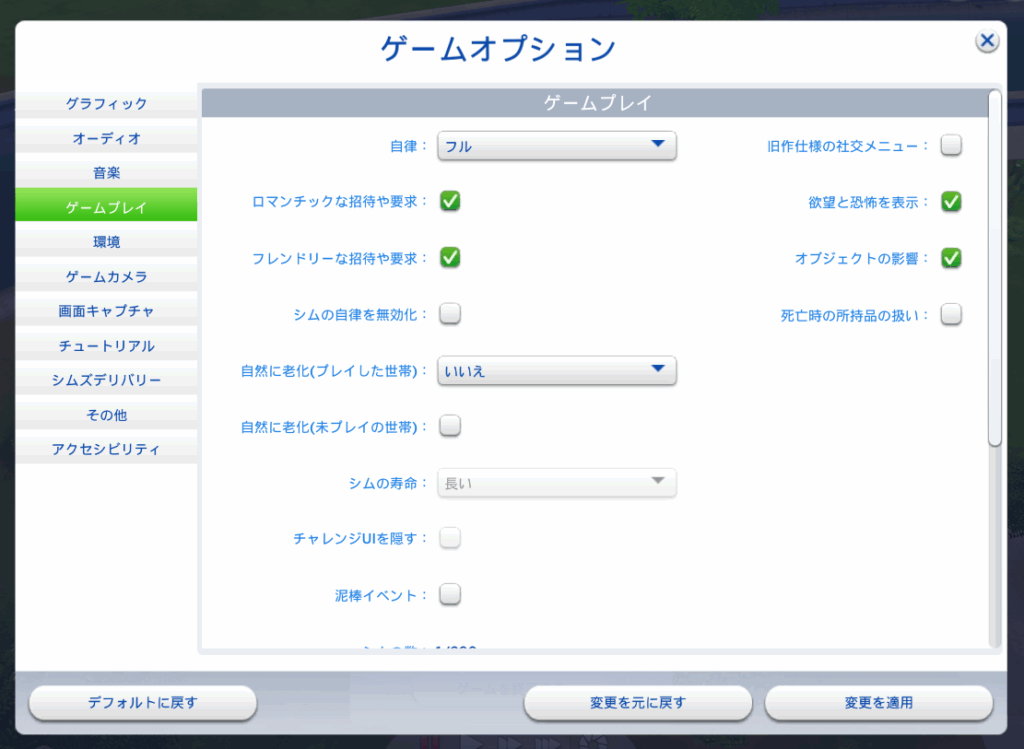This screenshot has width=1024, height=749.
Task: Switch to the オーディオ tab
Action: tap(106, 138)
